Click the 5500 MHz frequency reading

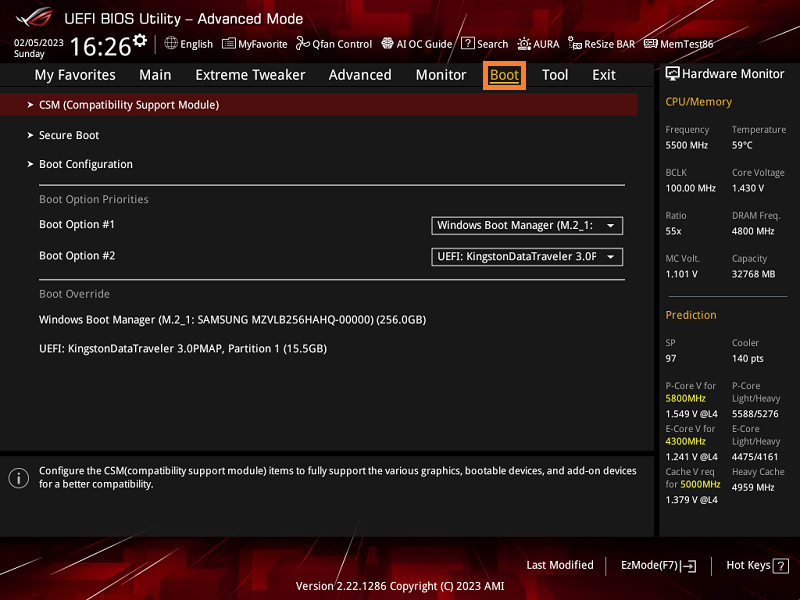687,145
